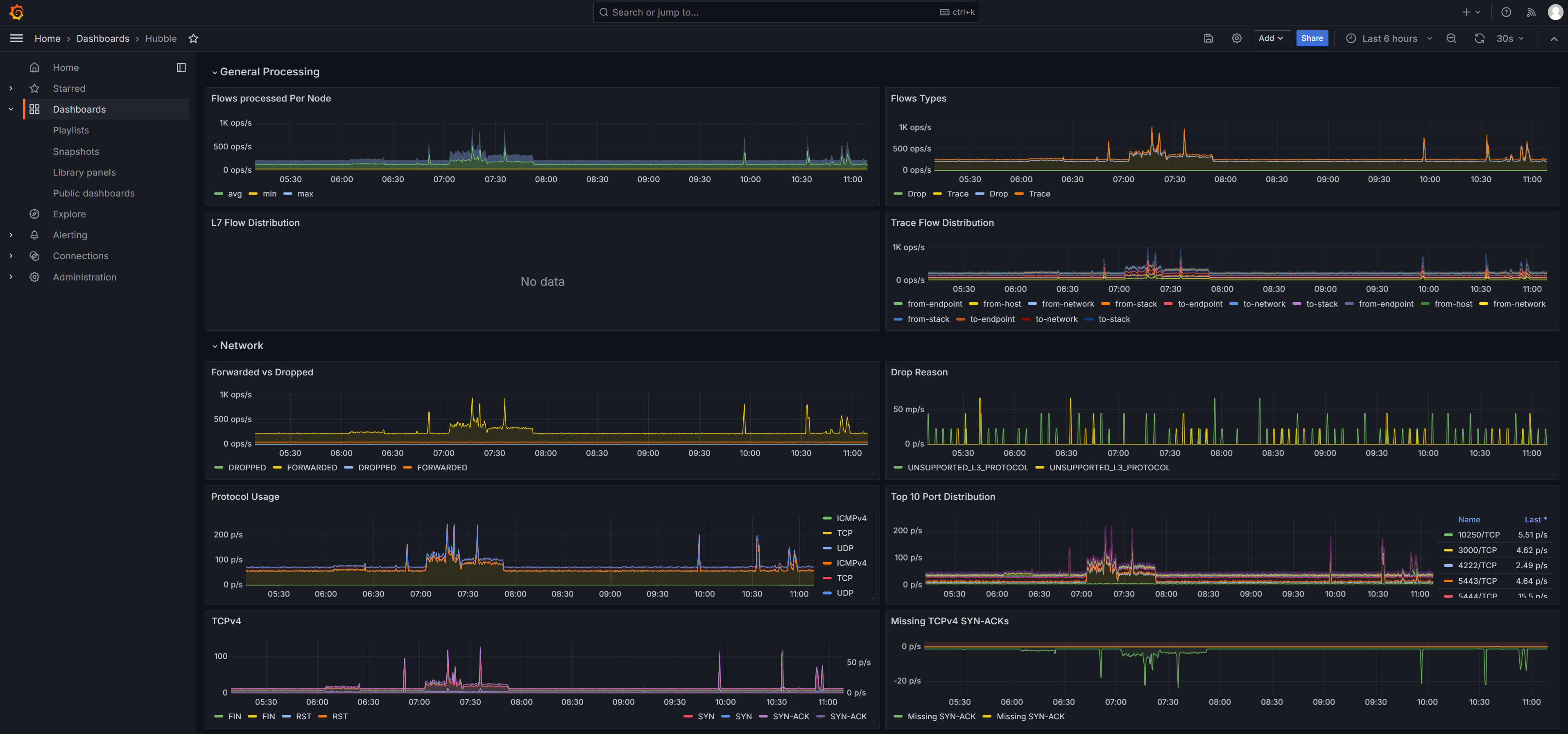The image size is (1568, 734).
Task: Click the blue Share button
Action: pos(1312,38)
